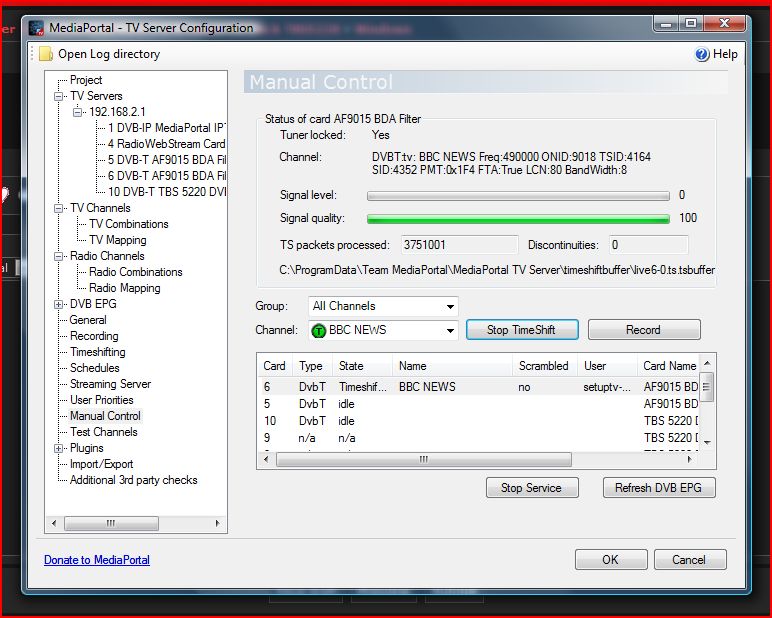Open Streaming Server page
The height and width of the screenshot is (618, 772).
pyautogui.click(x=110, y=384)
